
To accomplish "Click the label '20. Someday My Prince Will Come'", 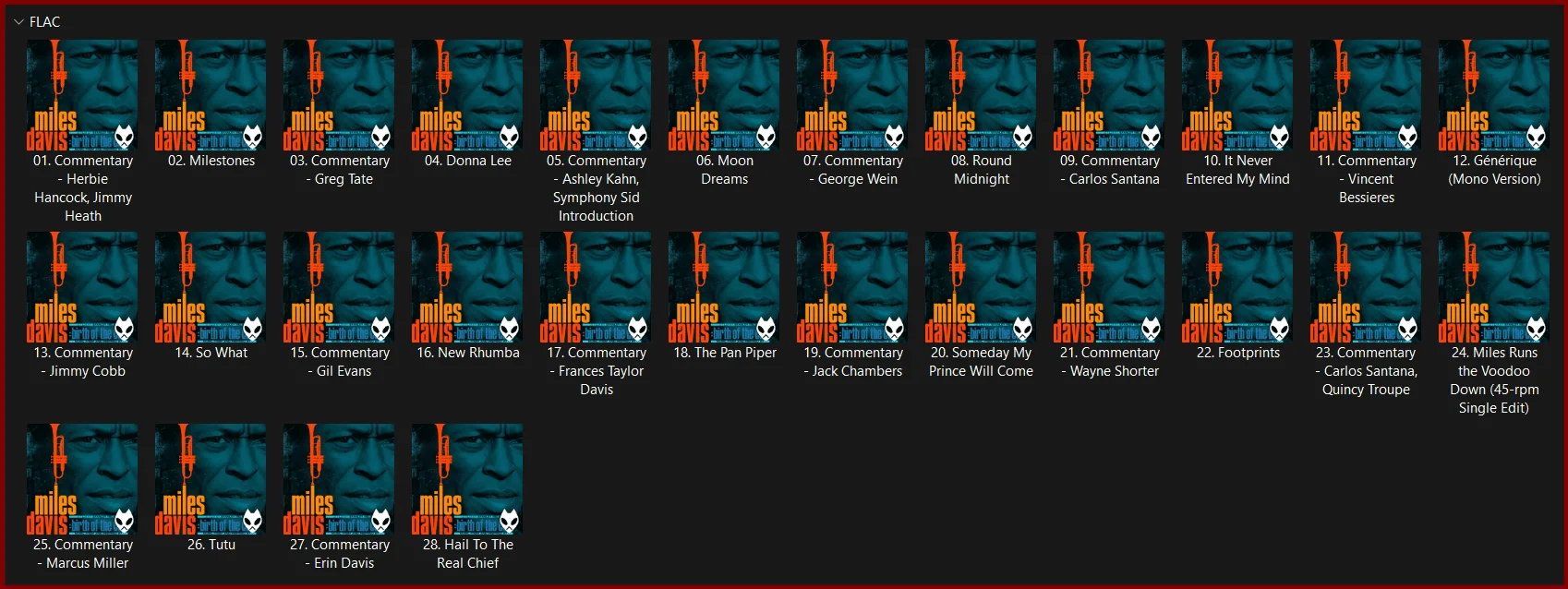I will [981, 362].
